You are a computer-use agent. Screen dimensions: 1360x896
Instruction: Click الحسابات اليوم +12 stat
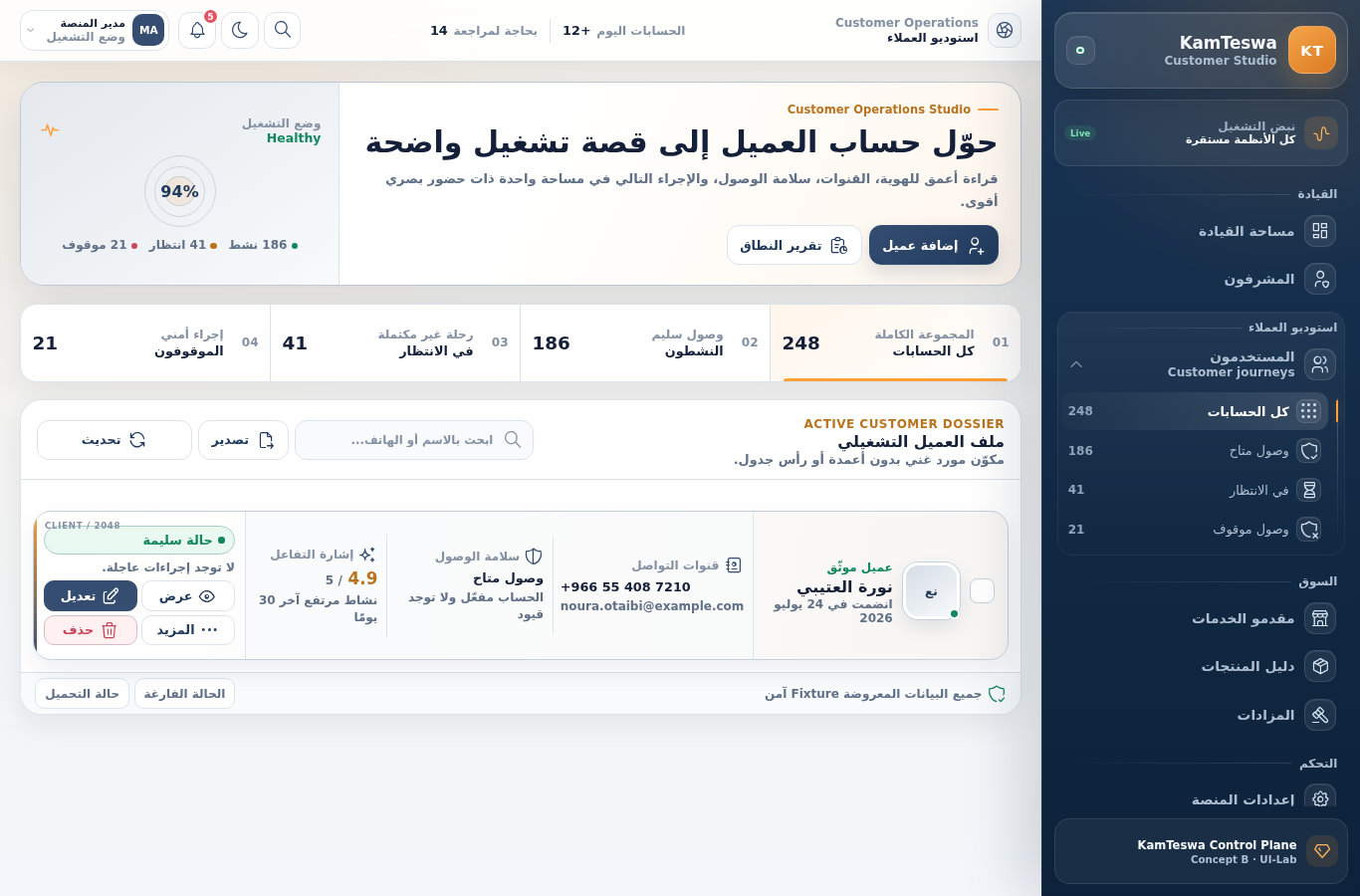point(623,31)
